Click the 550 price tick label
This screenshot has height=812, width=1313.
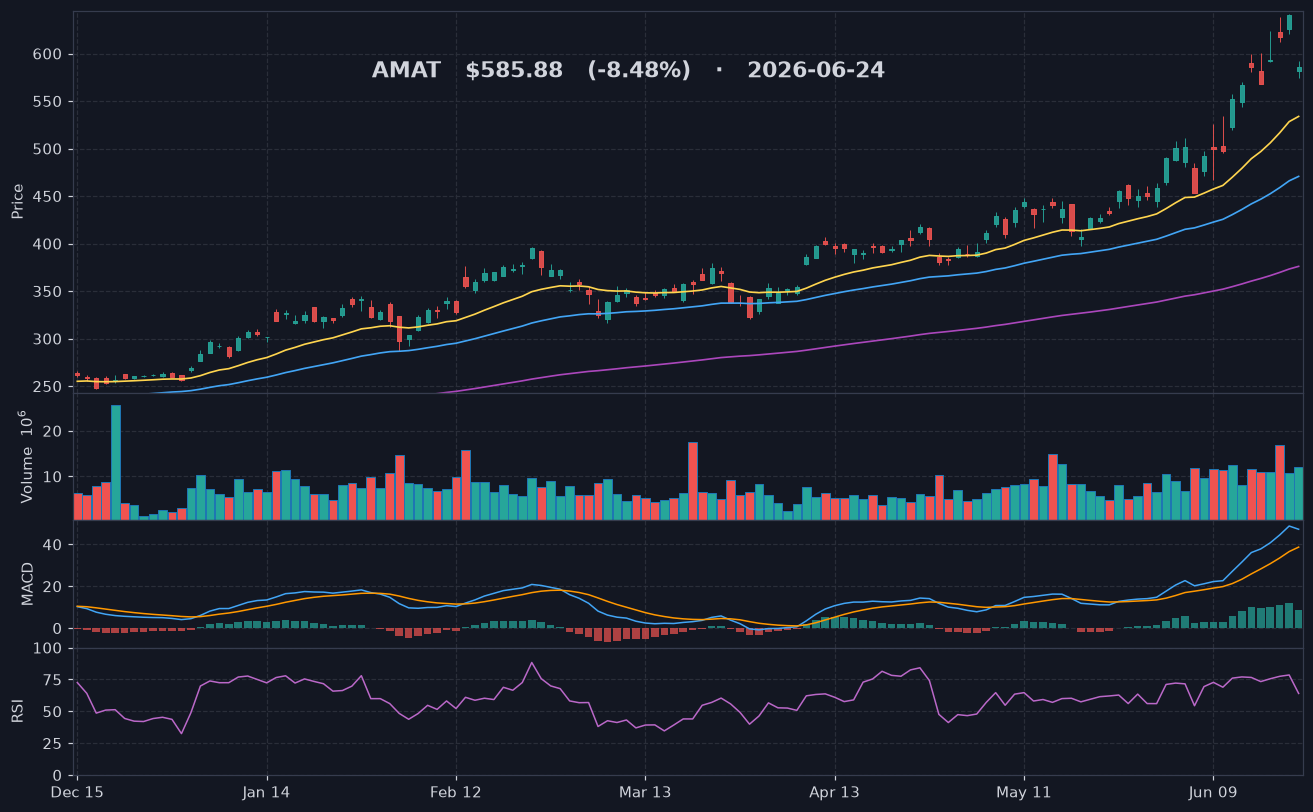click(49, 102)
